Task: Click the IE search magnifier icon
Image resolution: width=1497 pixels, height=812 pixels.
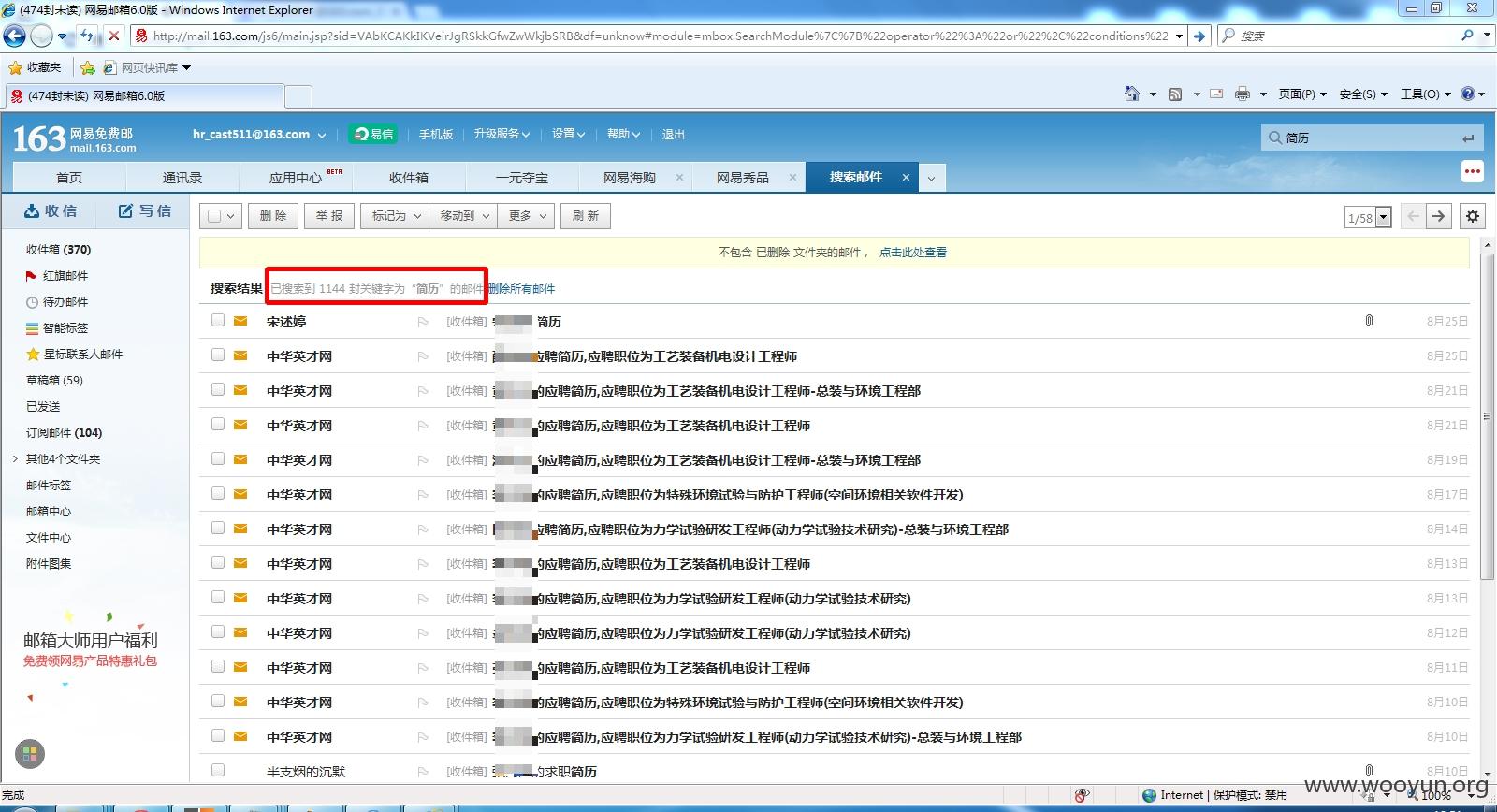Action: (1467, 36)
